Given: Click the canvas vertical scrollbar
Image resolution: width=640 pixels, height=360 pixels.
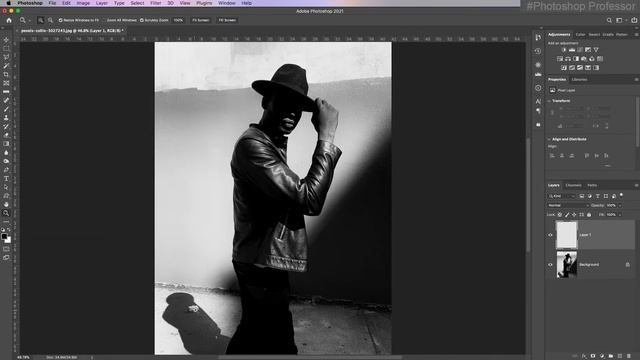Looking at the screenshot, I should [528, 196].
